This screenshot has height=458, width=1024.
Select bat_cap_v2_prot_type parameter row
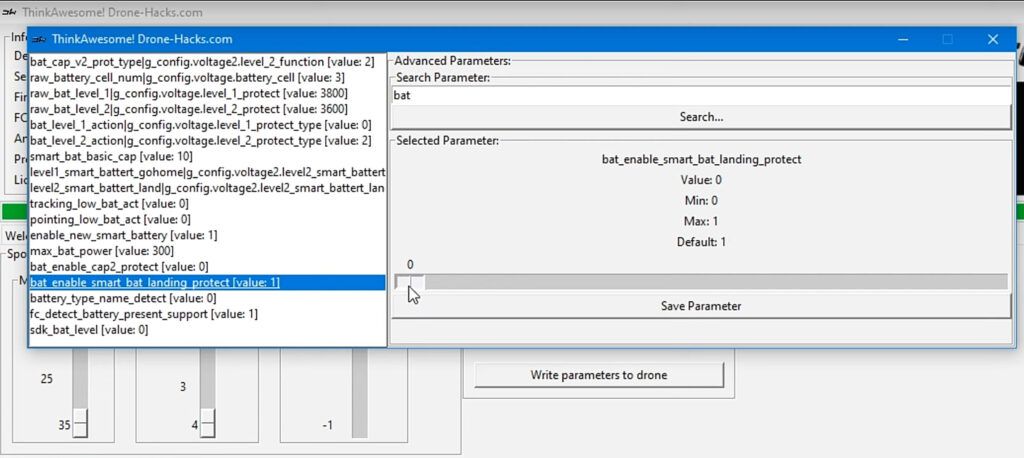pos(207,62)
